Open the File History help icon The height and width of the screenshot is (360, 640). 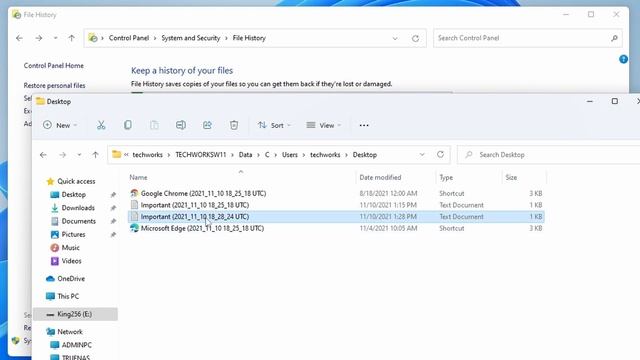623,59
